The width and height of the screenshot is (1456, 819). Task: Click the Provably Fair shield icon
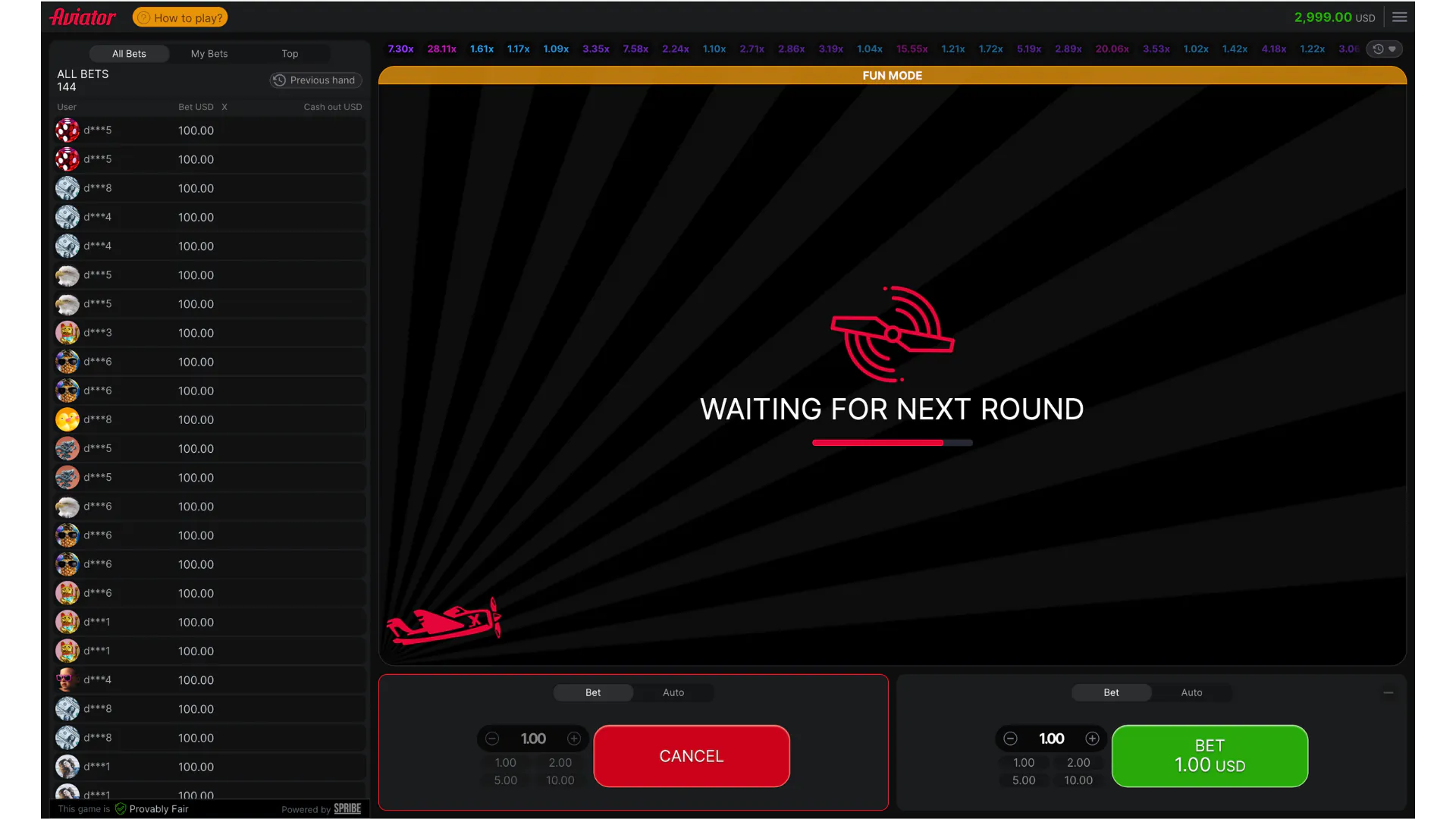tap(121, 808)
